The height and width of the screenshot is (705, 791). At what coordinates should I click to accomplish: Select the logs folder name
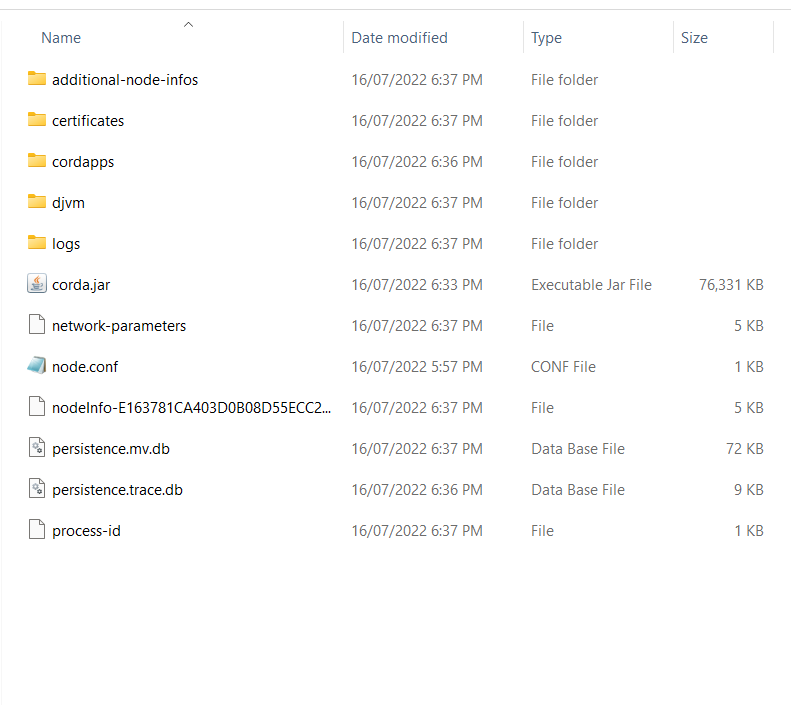[x=66, y=244]
